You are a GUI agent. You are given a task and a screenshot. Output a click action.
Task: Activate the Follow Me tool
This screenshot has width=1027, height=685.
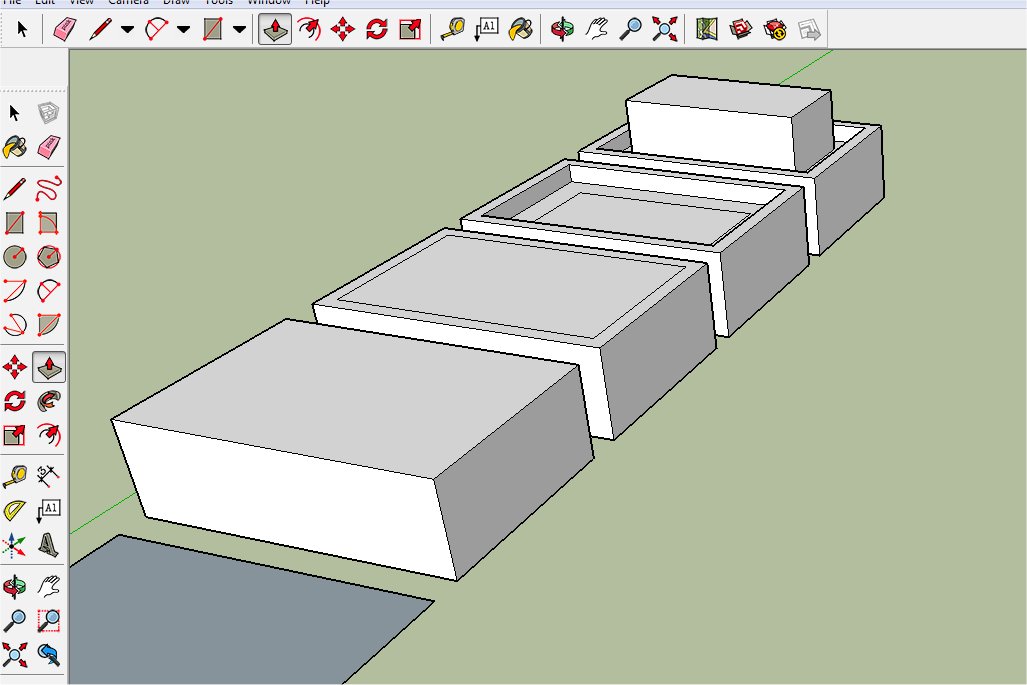pos(48,401)
